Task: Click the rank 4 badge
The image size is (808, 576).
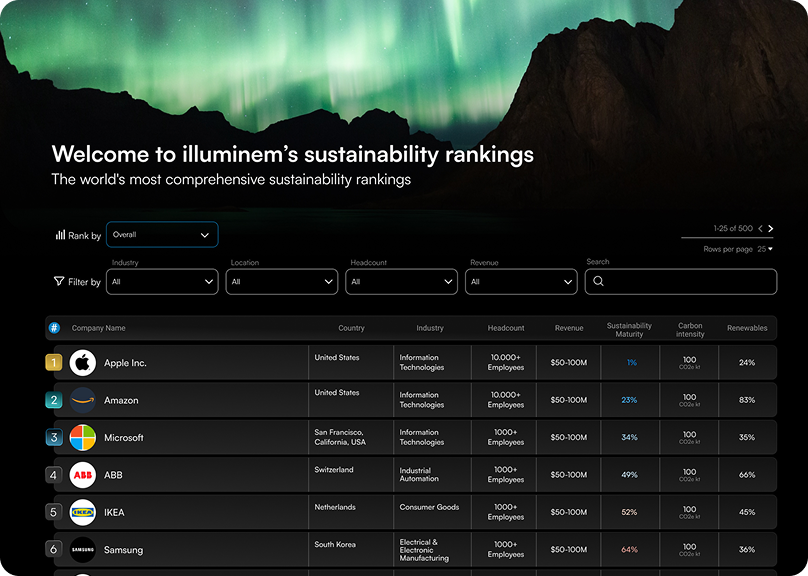Action: point(54,475)
